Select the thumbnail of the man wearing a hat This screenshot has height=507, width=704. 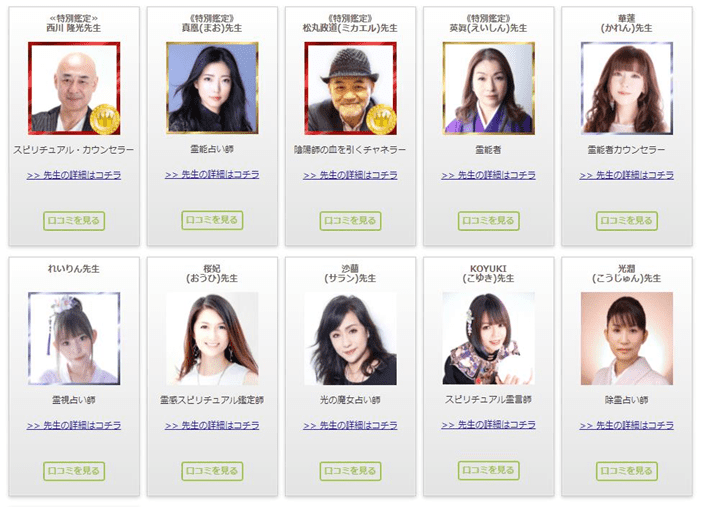point(350,88)
